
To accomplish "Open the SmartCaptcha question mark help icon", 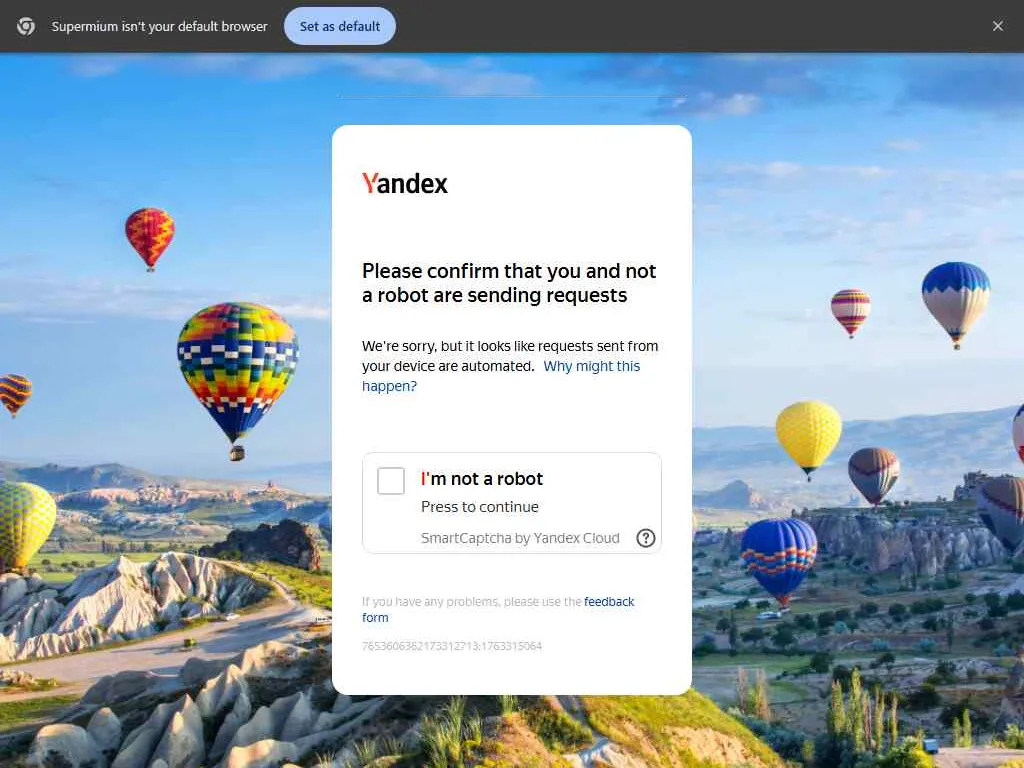I will click(x=645, y=538).
